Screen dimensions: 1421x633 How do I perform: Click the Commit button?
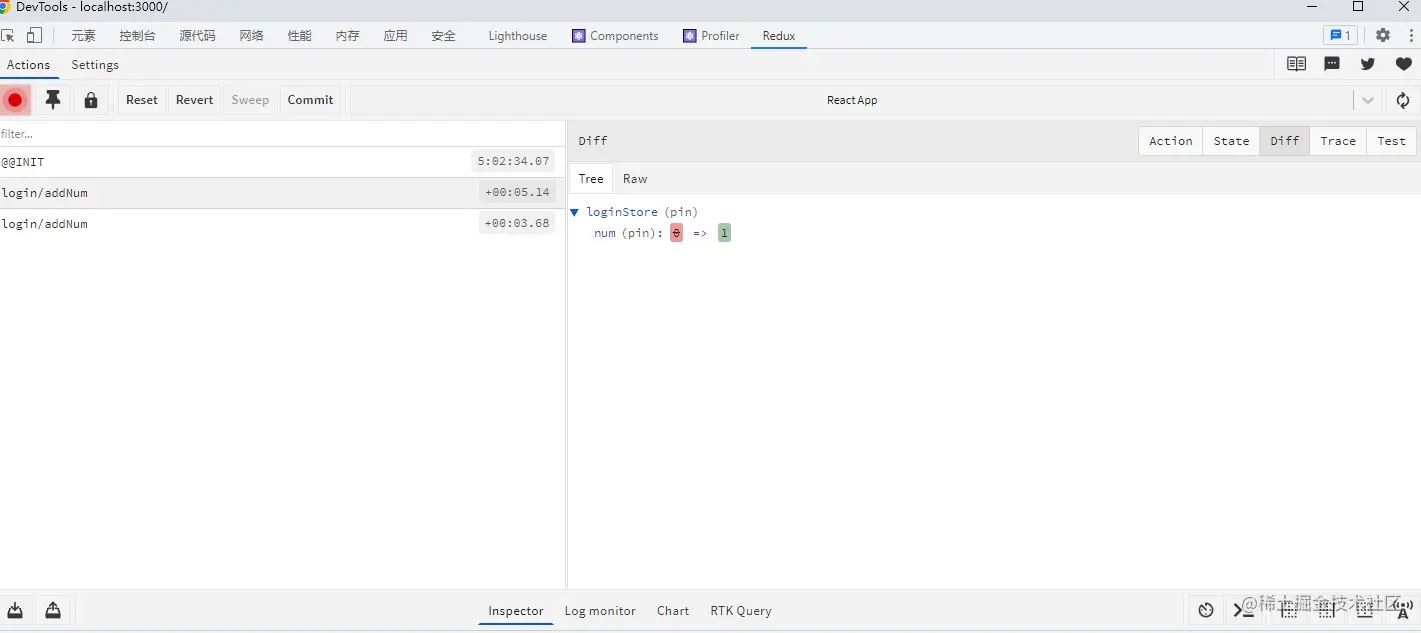point(310,100)
